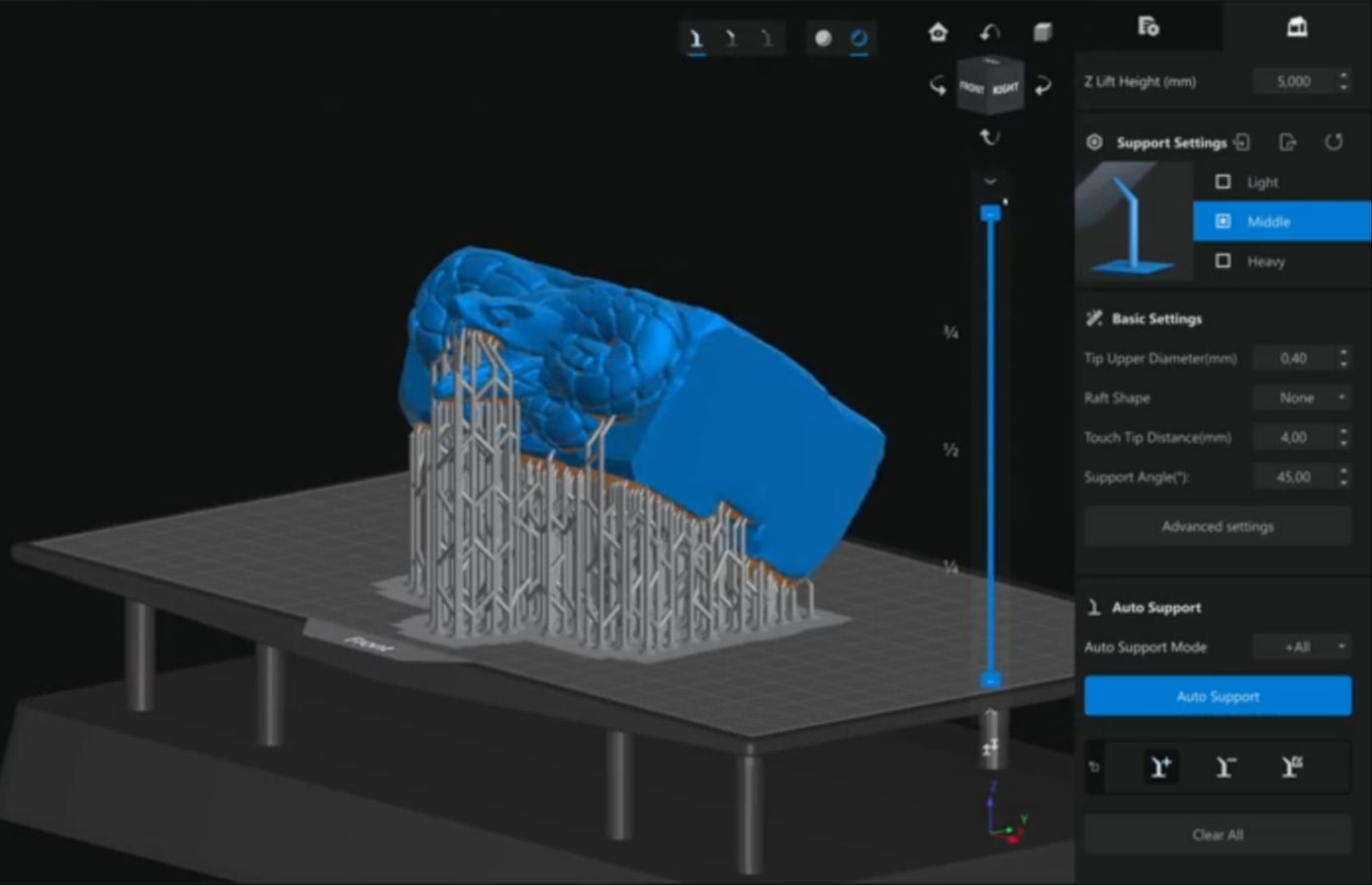
Task: Import support settings file icon
Action: (x=1241, y=142)
